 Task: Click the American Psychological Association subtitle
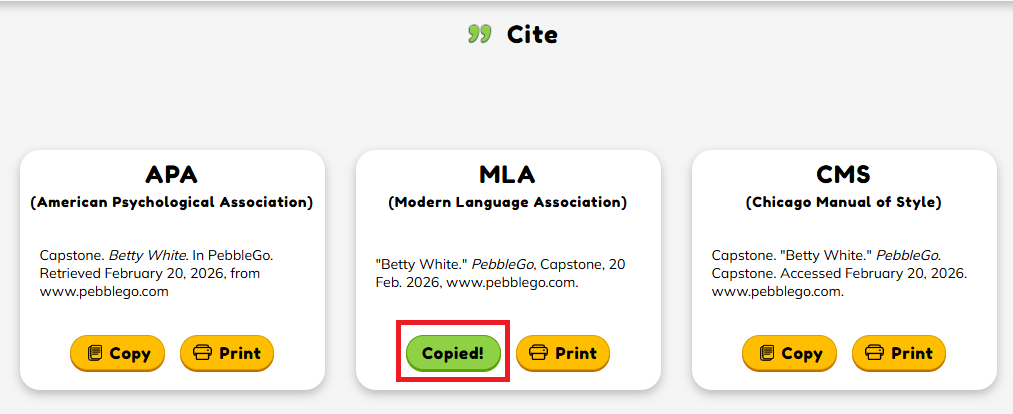[x=172, y=202]
